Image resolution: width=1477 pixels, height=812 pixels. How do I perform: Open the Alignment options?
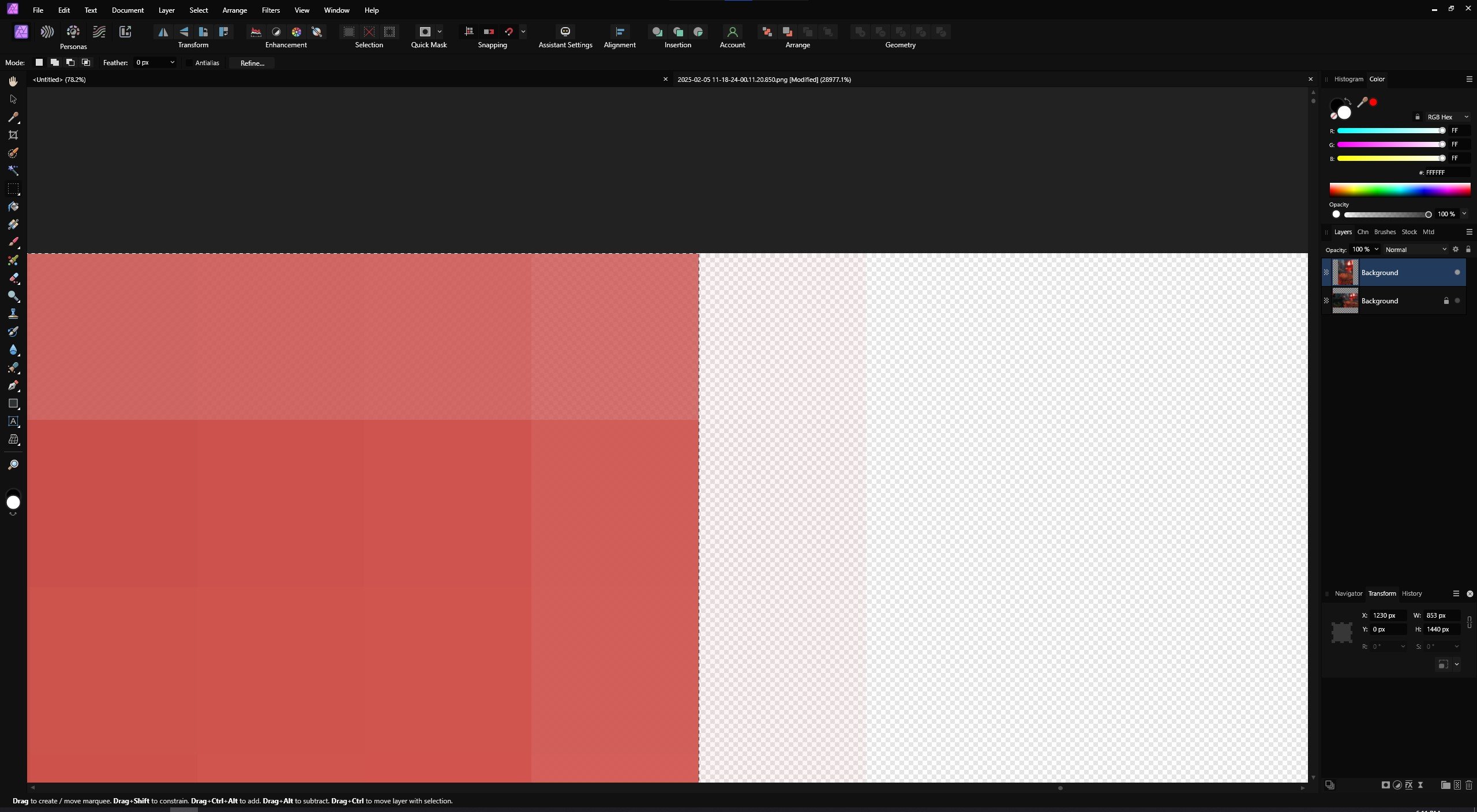(x=620, y=32)
